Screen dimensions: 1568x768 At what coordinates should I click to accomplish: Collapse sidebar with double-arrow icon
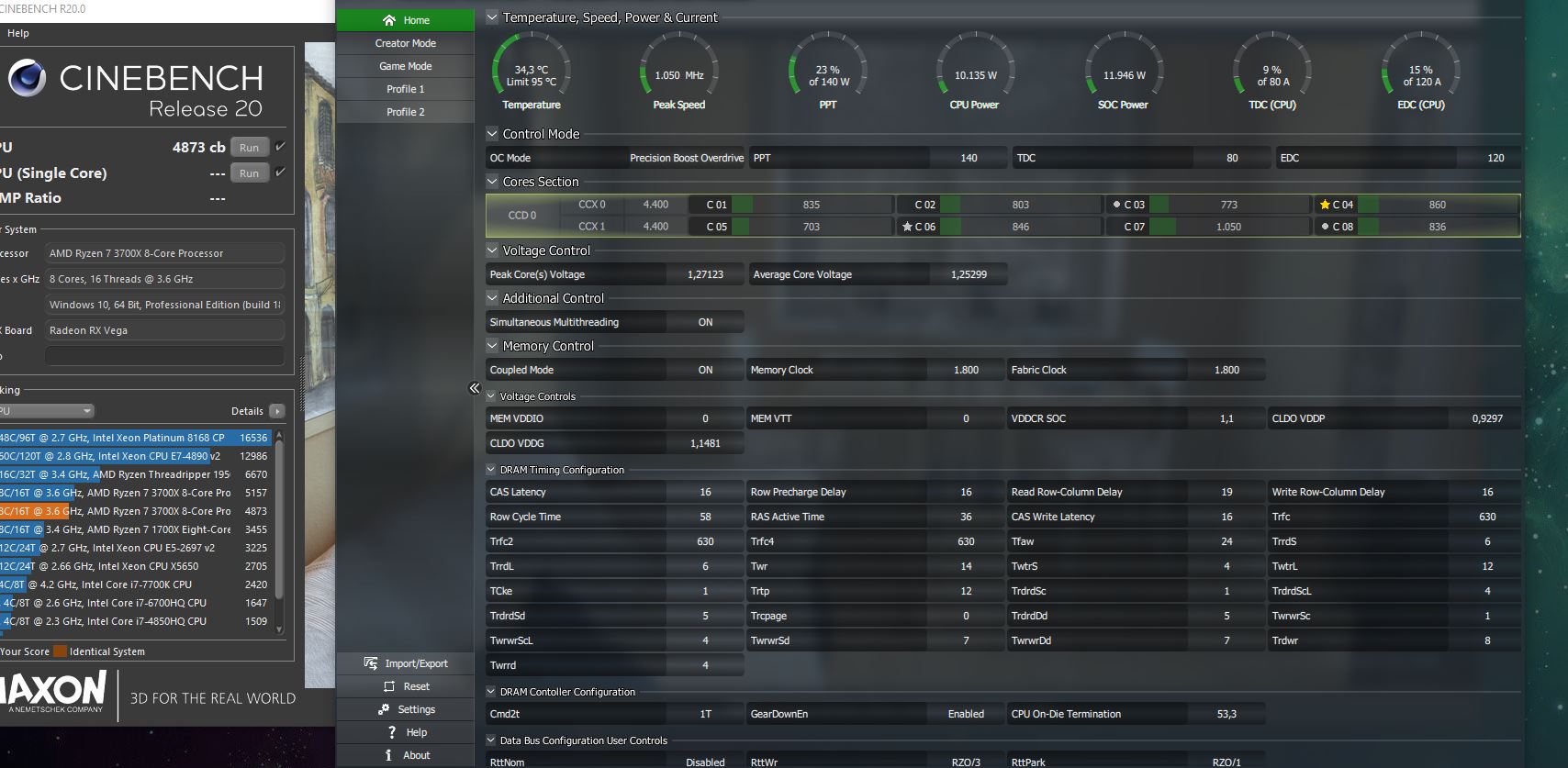coord(475,388)
